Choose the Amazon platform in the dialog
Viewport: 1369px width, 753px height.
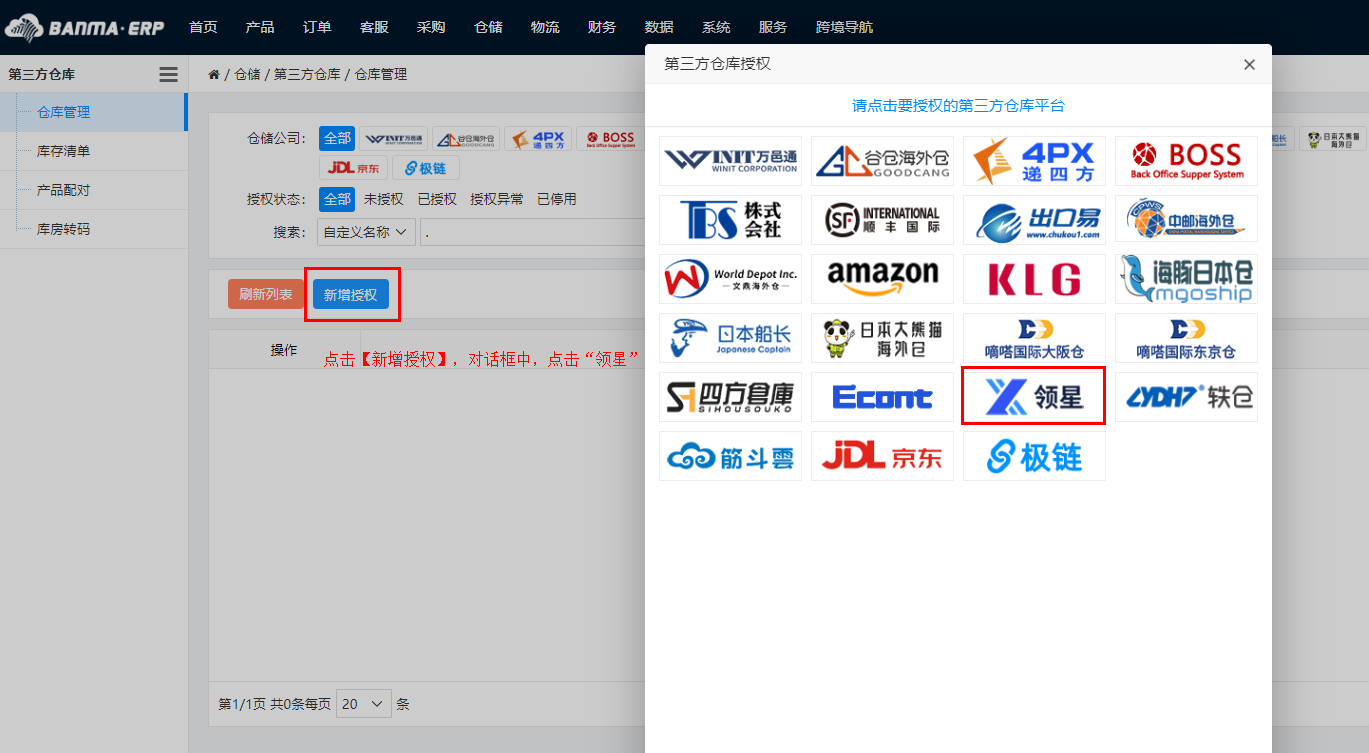tap(882, 279)
